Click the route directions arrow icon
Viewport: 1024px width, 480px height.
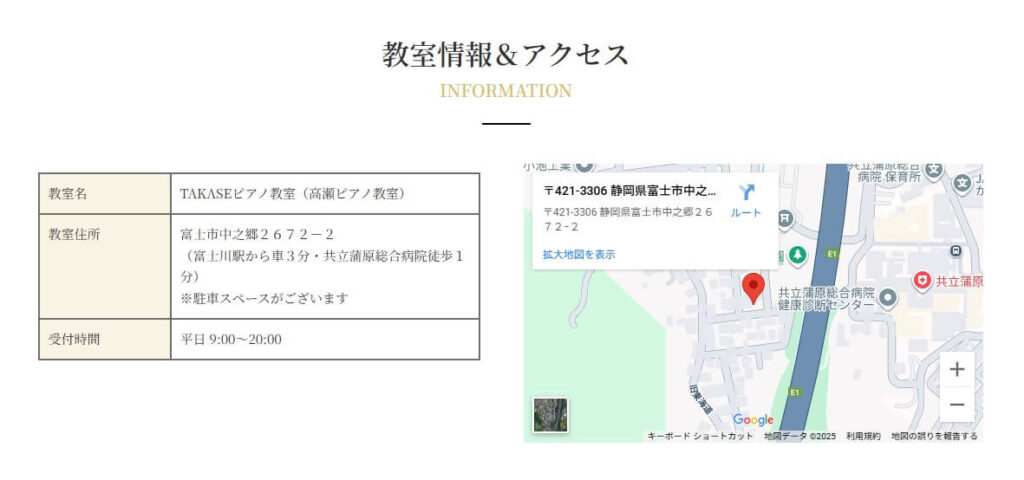[x=746, y=192]
